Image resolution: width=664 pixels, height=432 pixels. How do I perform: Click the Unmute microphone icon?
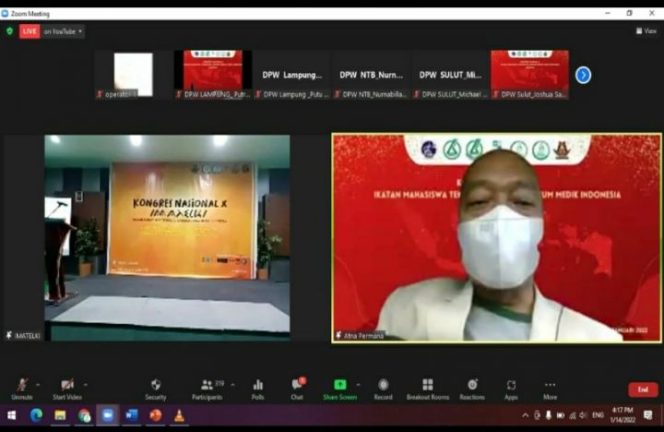pyautogui.click(x=22, y=385)
